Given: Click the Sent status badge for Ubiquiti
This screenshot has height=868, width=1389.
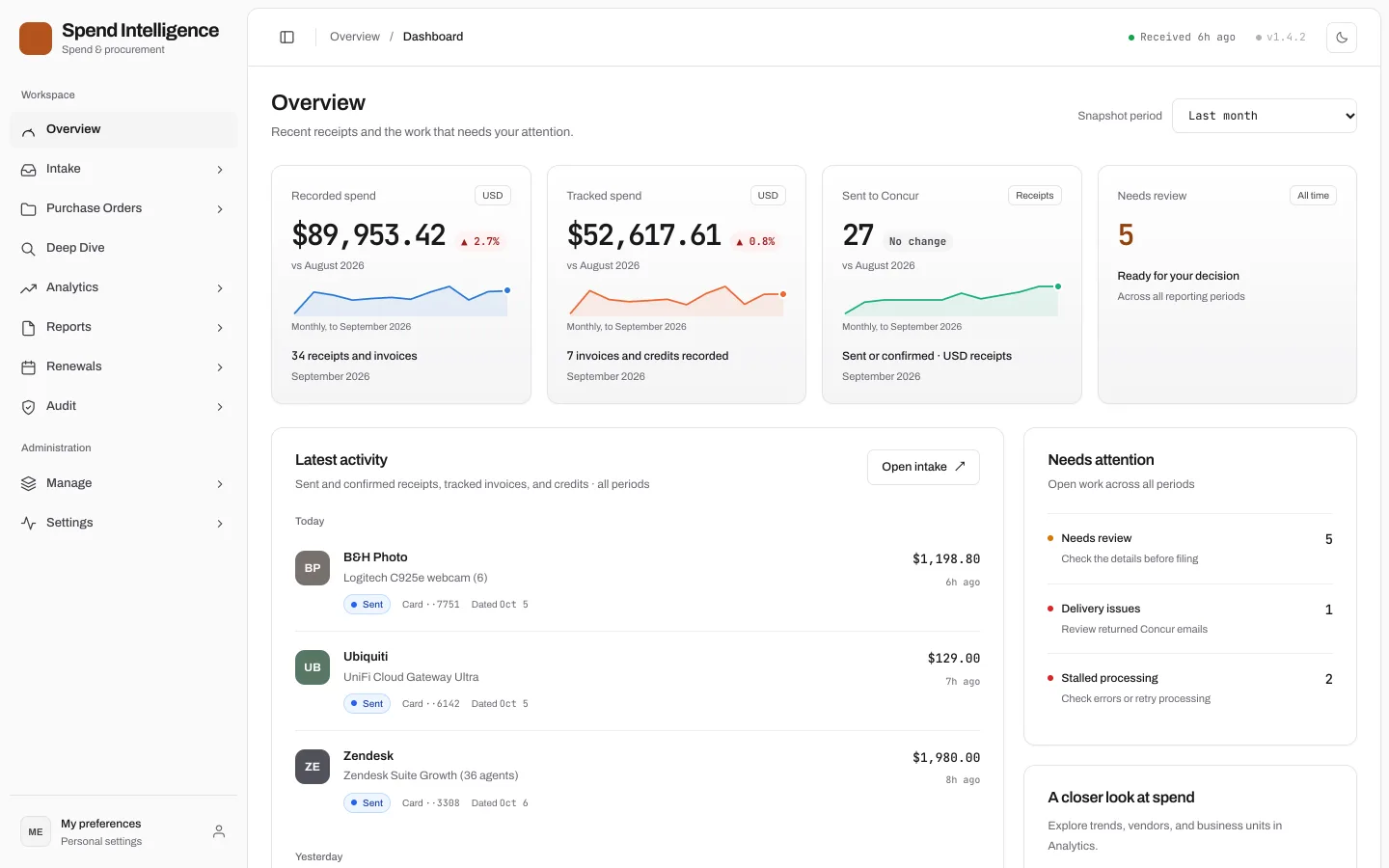Looking at the screenshot, I should 367,704.
